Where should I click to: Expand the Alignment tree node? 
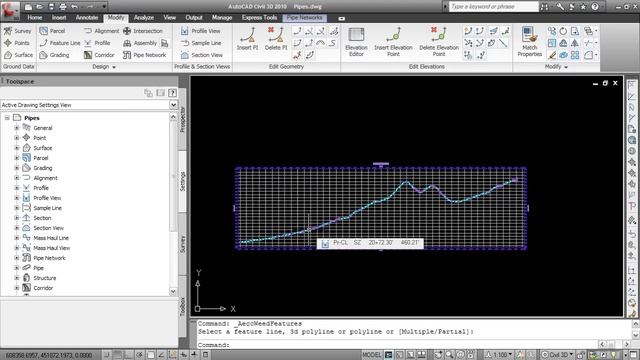click(17, 178)
